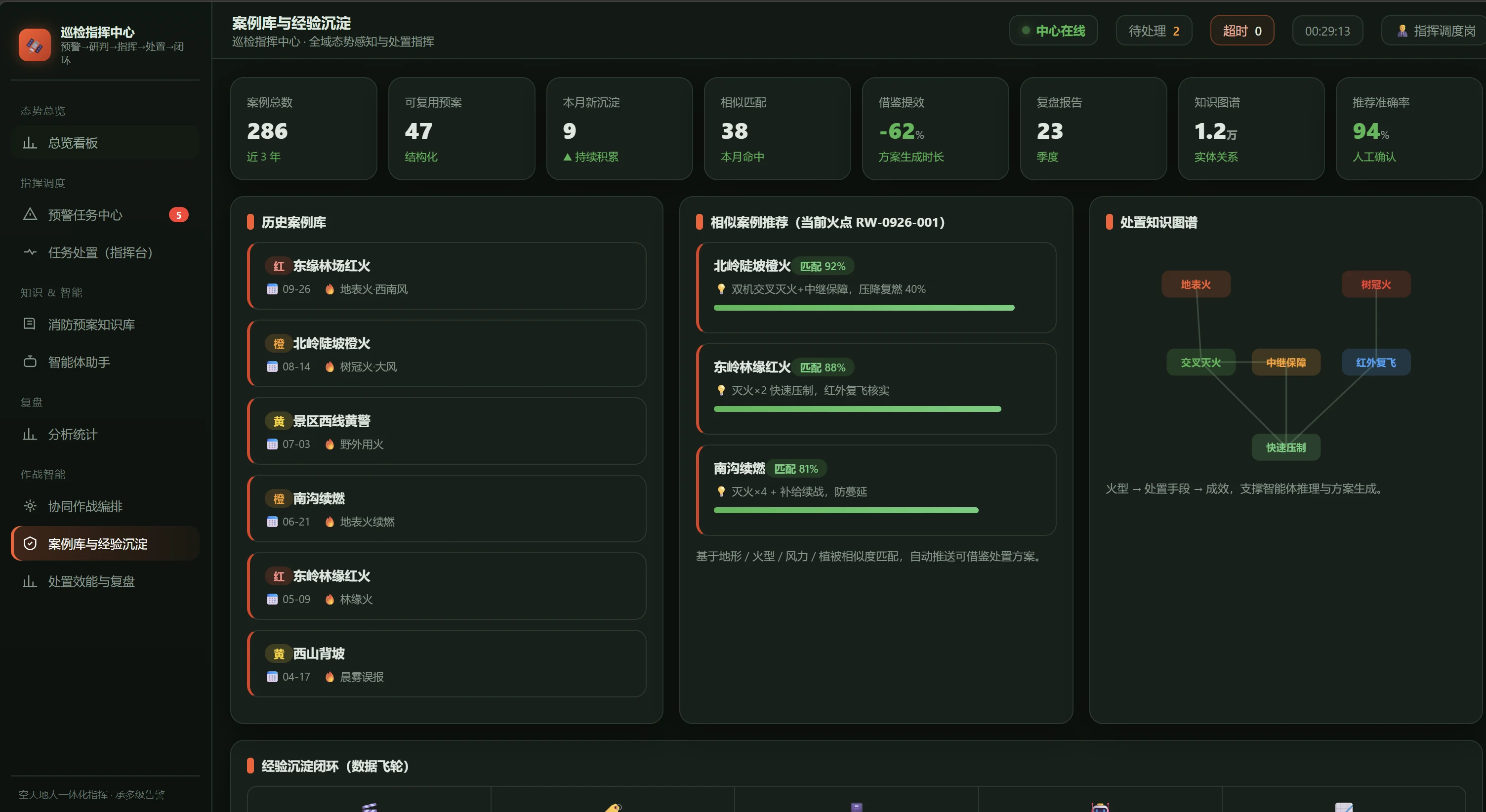1486x812 pixels.
Task: Click the 红外复飞 graph node
Action: (x=1376, y=362)
